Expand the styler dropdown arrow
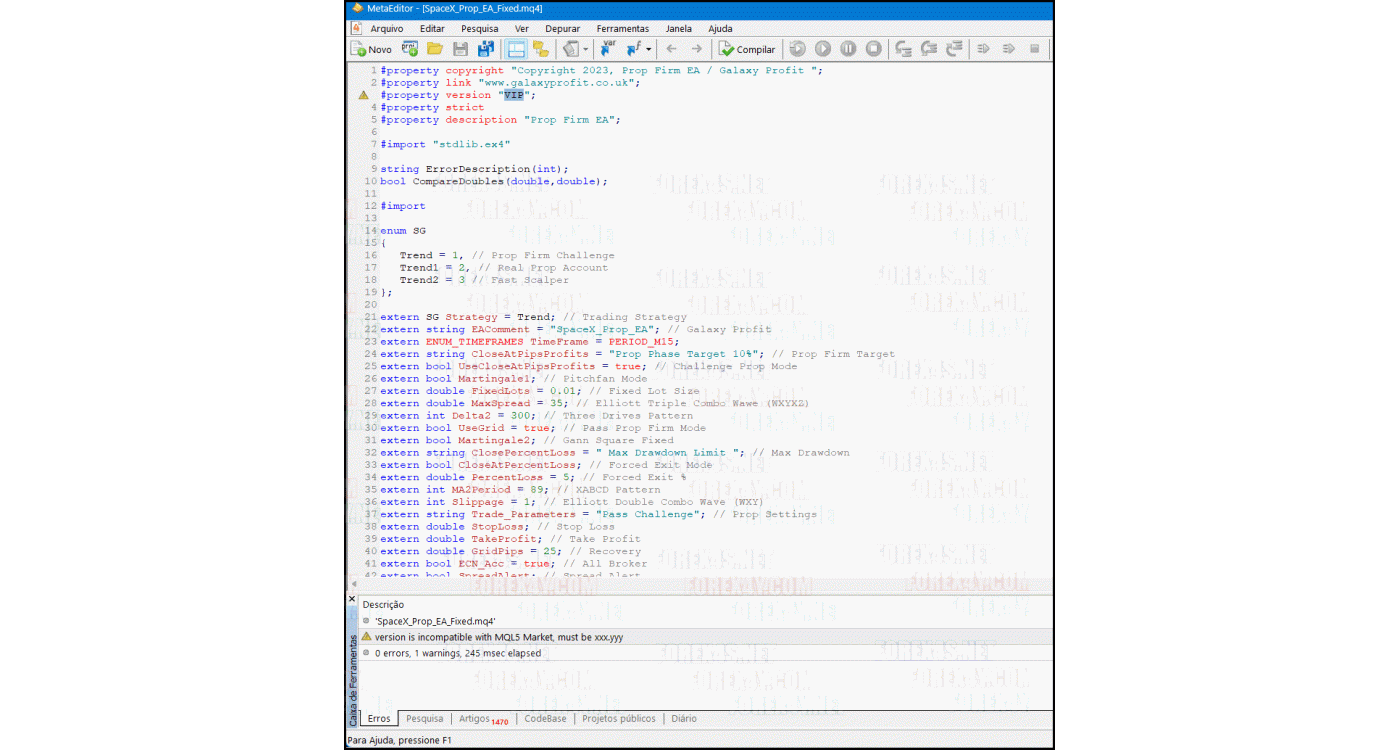Image resolution: width=1400 pixels, height=750 pixels. [586, 49]
